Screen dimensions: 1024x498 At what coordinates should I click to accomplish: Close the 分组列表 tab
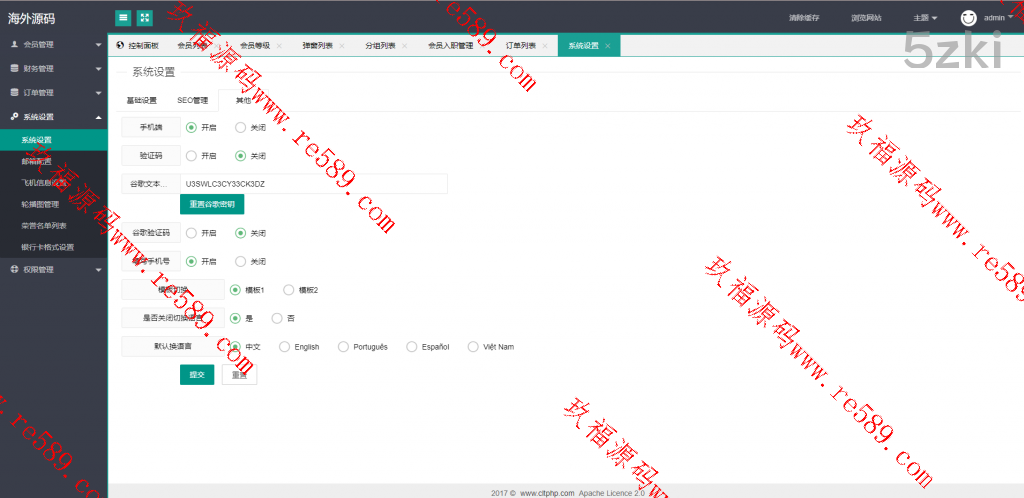404,46
